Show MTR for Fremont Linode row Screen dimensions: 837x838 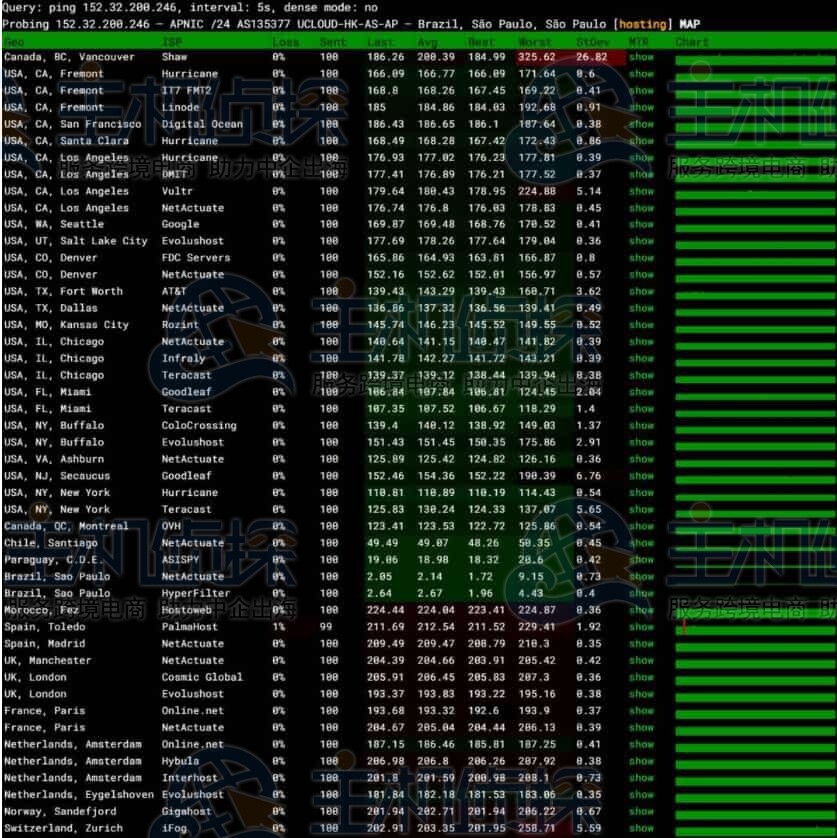click(641, 107)
